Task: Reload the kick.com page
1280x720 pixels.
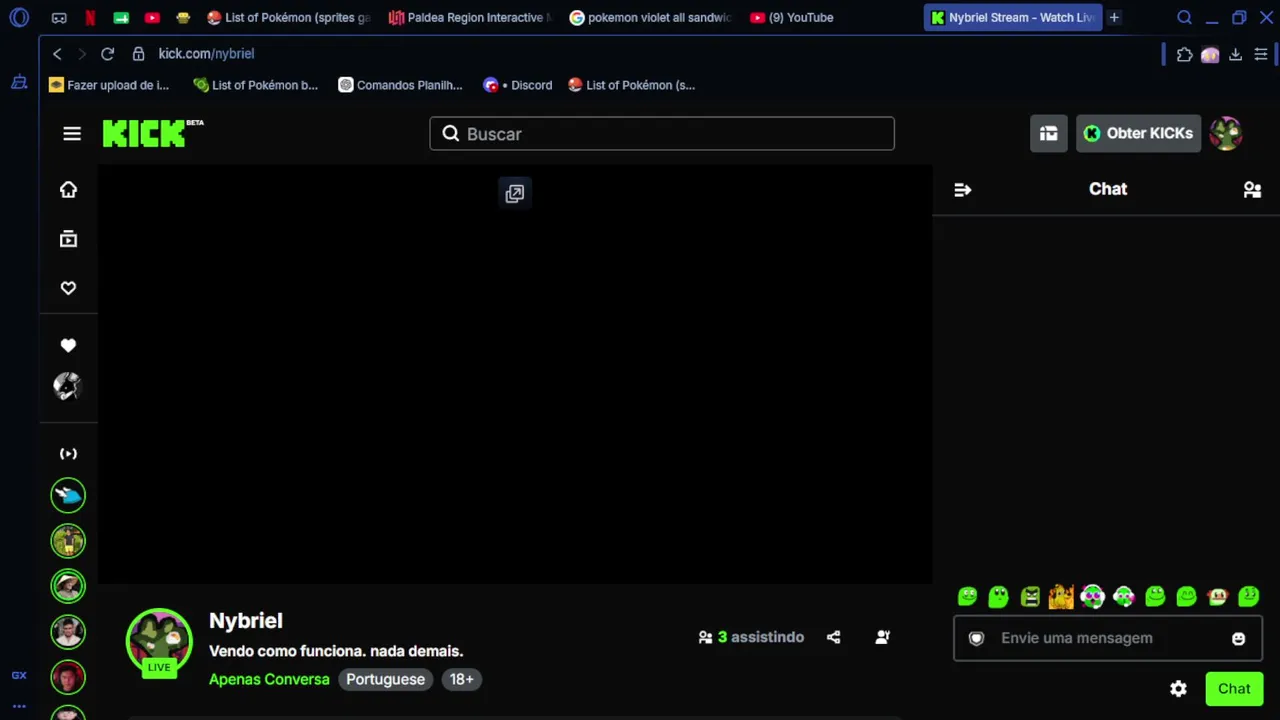Action: pos(108,54)
